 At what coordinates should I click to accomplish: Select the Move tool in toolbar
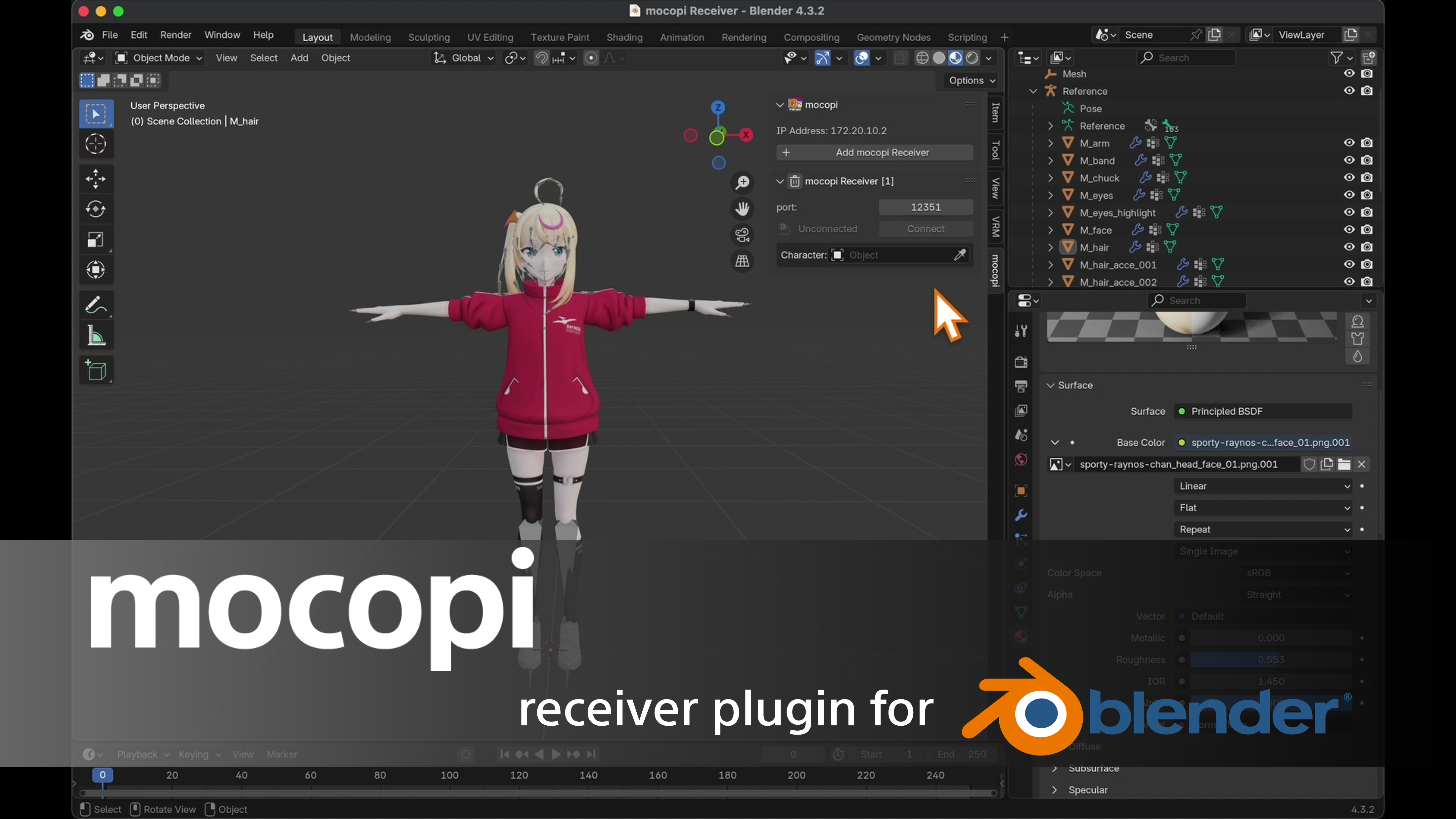(x=96, y=179)
